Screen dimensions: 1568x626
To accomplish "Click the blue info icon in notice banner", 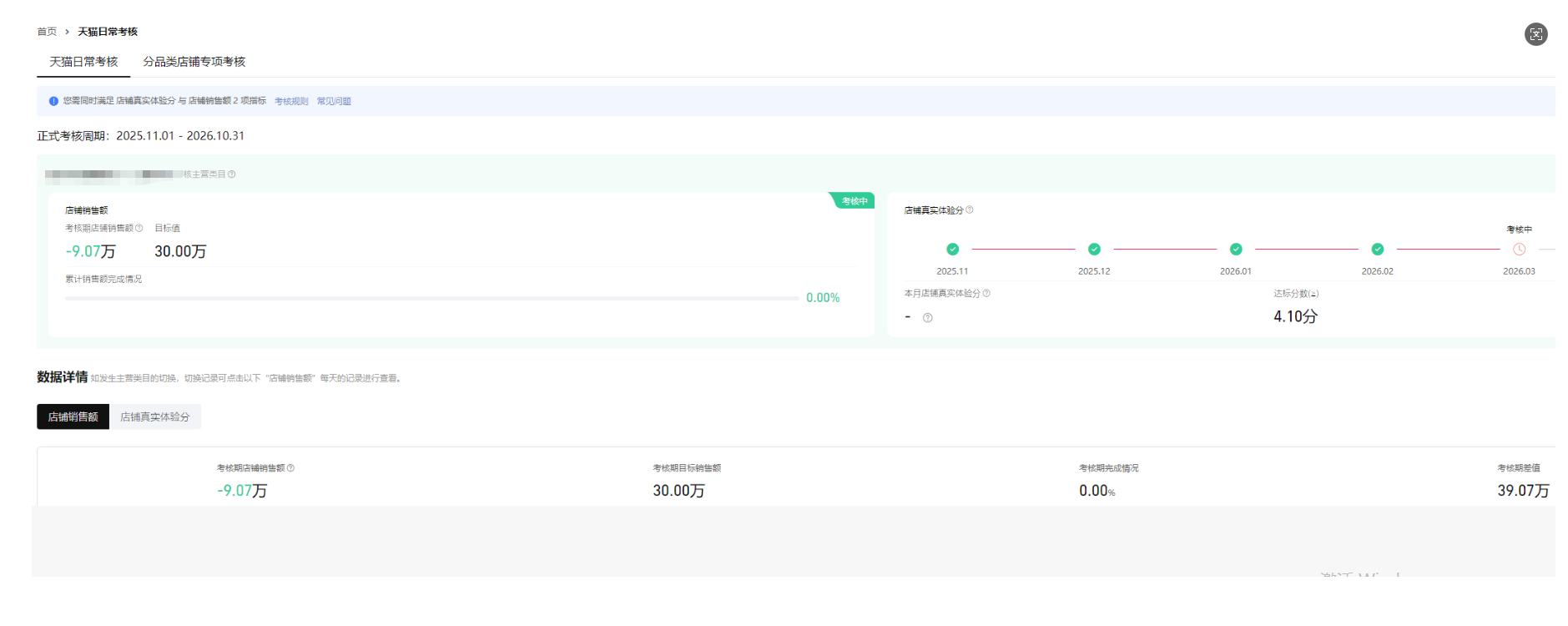I will pos(53,101).
